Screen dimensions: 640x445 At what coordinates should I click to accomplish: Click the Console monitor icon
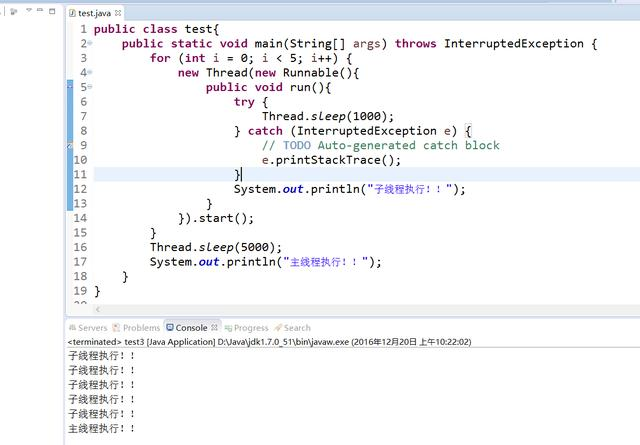click(170, 327)
